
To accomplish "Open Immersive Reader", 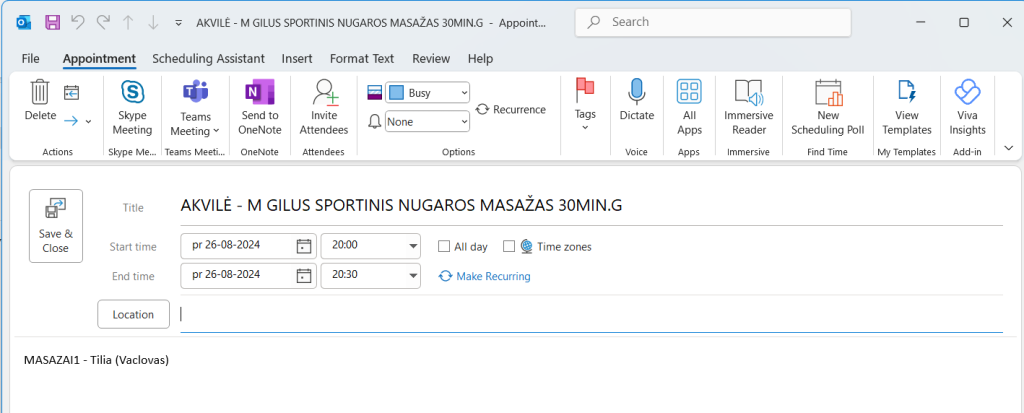I will pos(748,108).
